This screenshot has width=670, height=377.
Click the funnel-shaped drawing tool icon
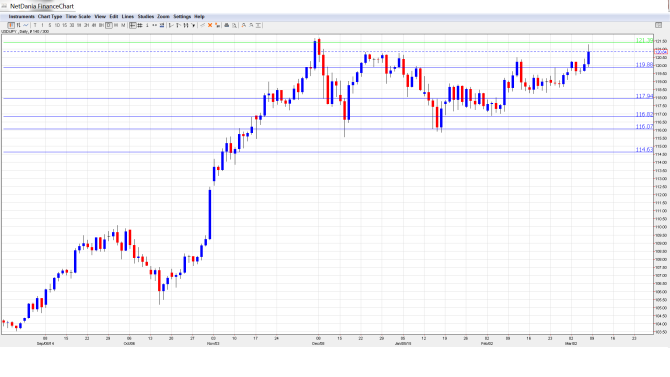[193, 25]
